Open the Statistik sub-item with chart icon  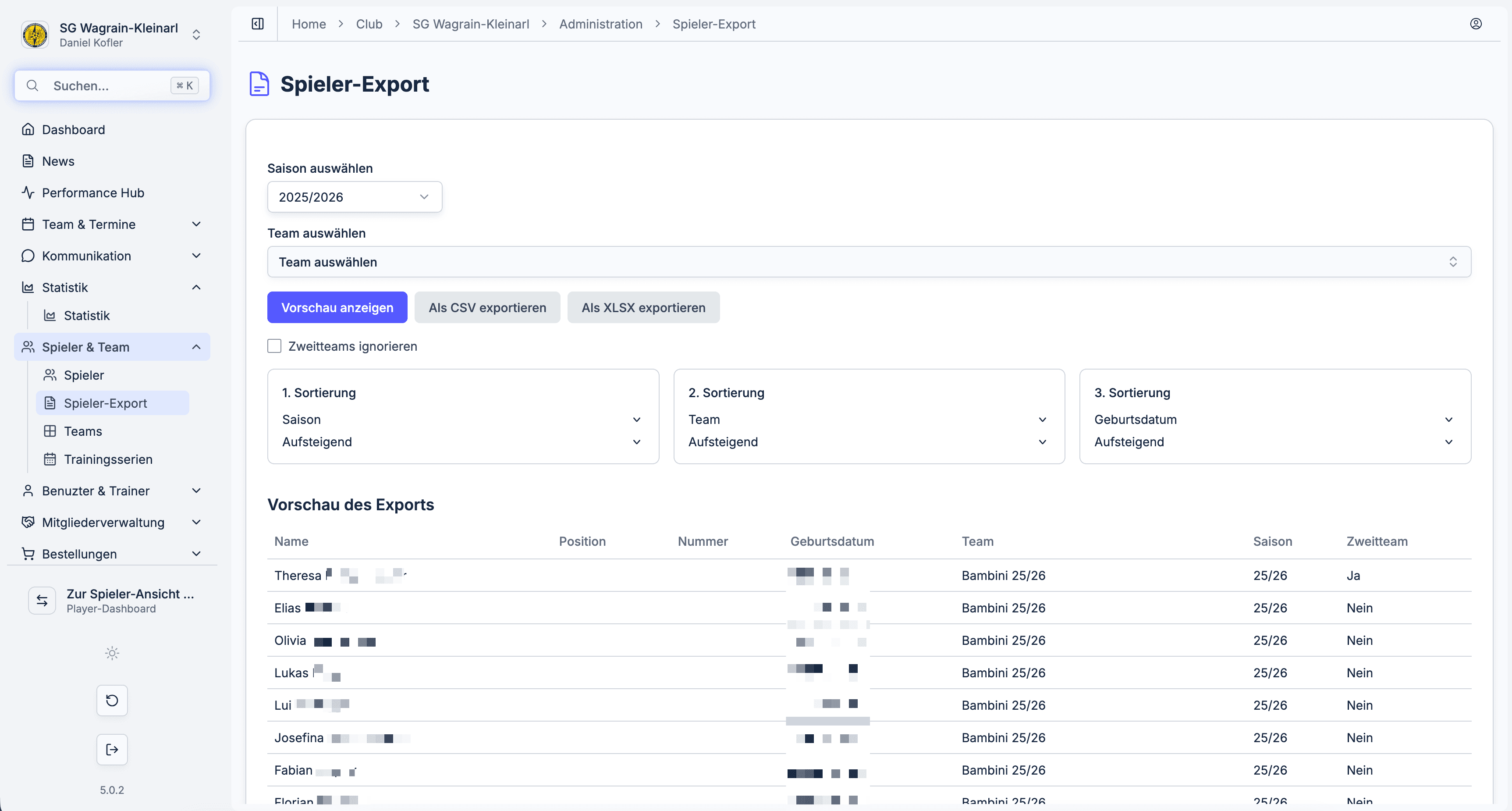[x=113, y=316]
